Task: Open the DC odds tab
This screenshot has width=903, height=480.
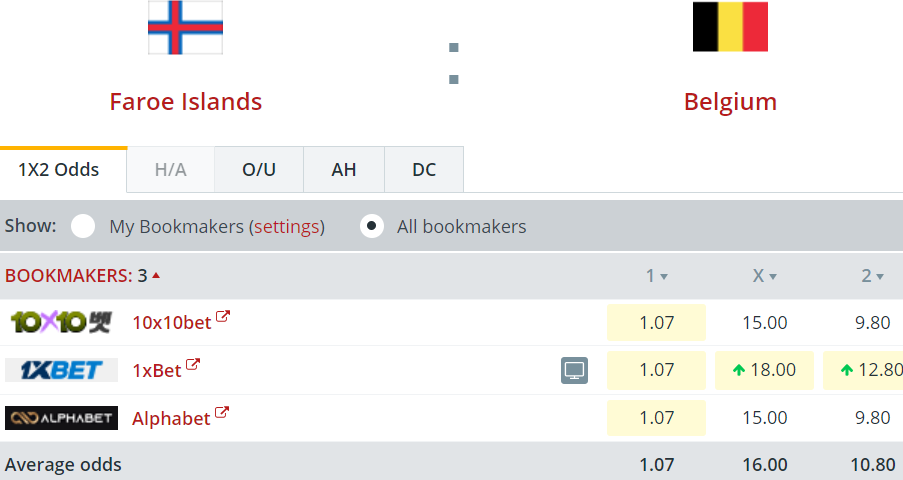Action: [x=424, y=170]
